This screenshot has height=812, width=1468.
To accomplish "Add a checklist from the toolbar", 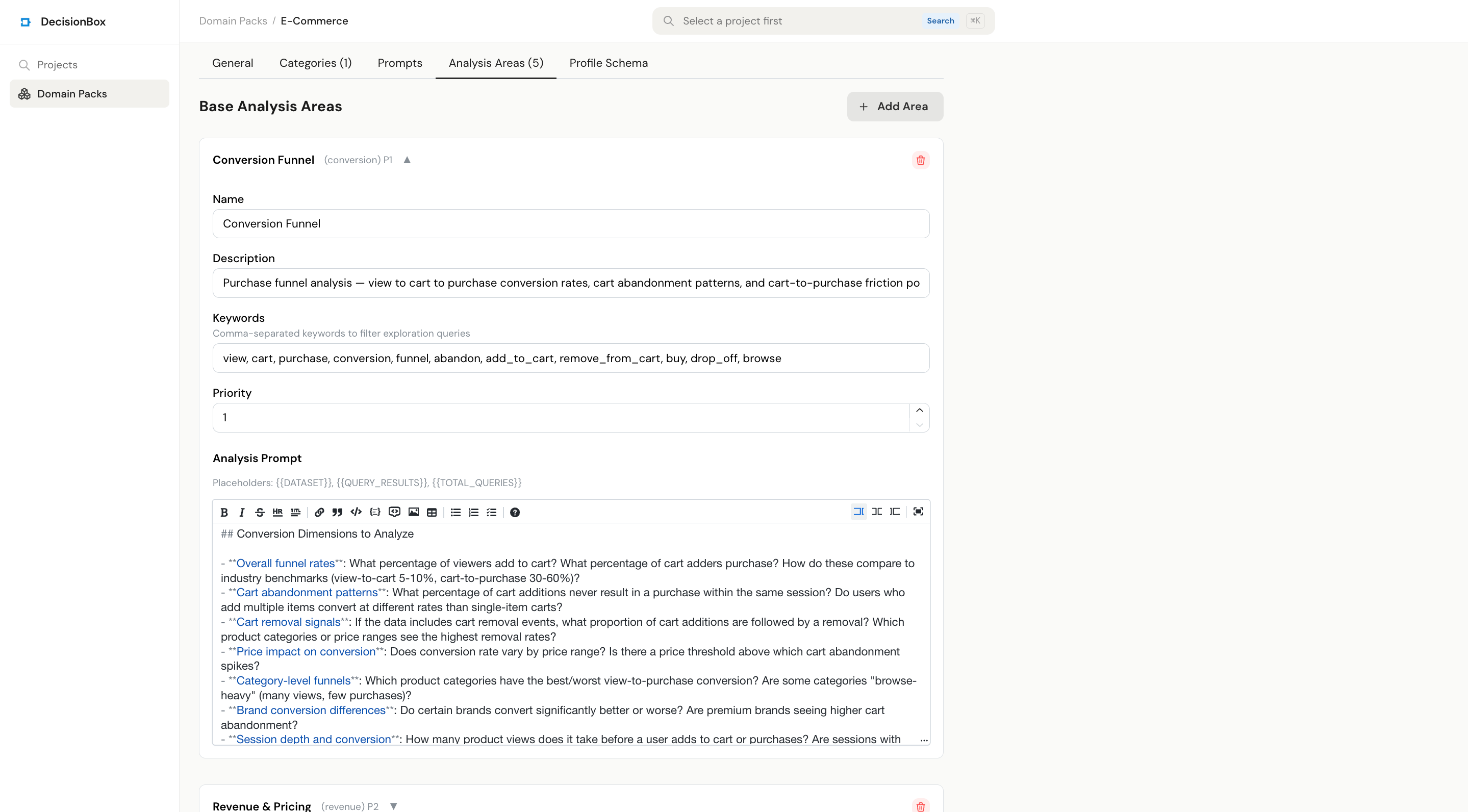I will [x=492, y=512].
